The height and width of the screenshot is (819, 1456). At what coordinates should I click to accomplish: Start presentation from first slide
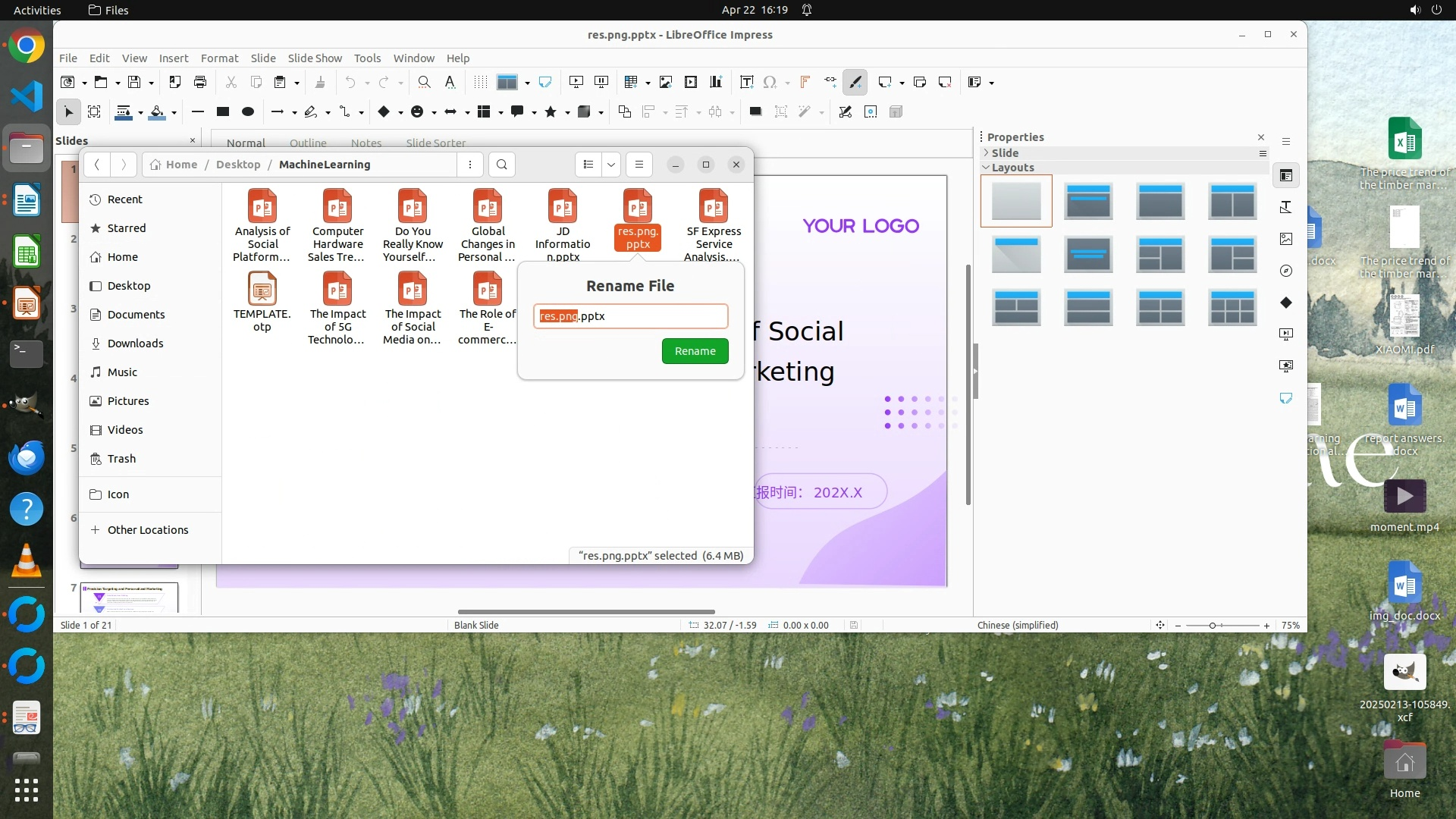(576, 82)
